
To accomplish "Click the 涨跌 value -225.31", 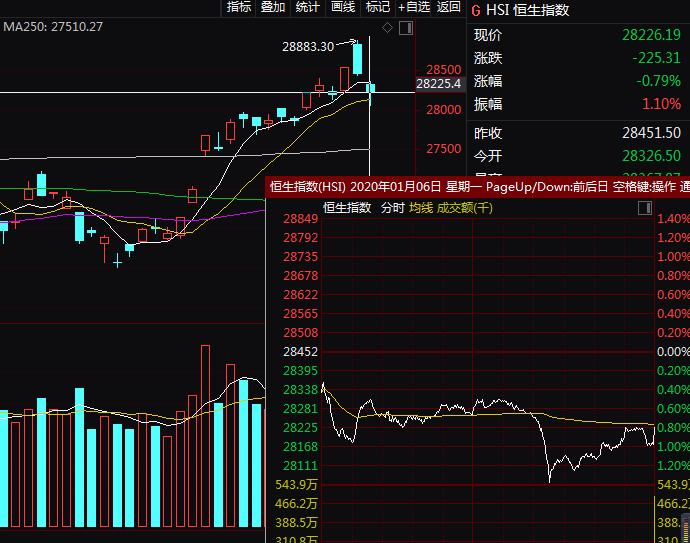I will [x=656, y=58].
